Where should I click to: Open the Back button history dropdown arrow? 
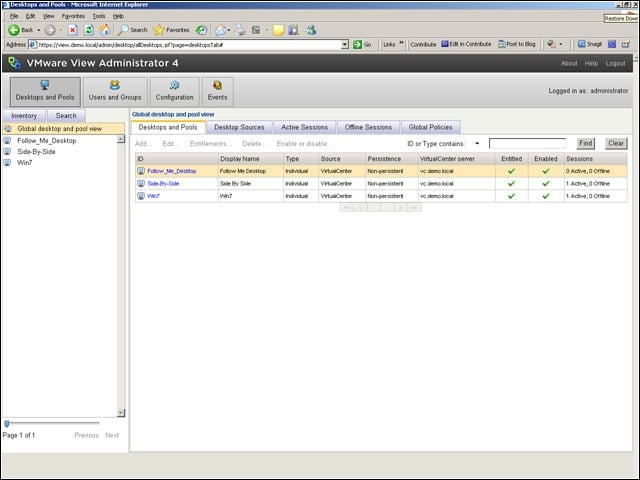coord(39,30)
